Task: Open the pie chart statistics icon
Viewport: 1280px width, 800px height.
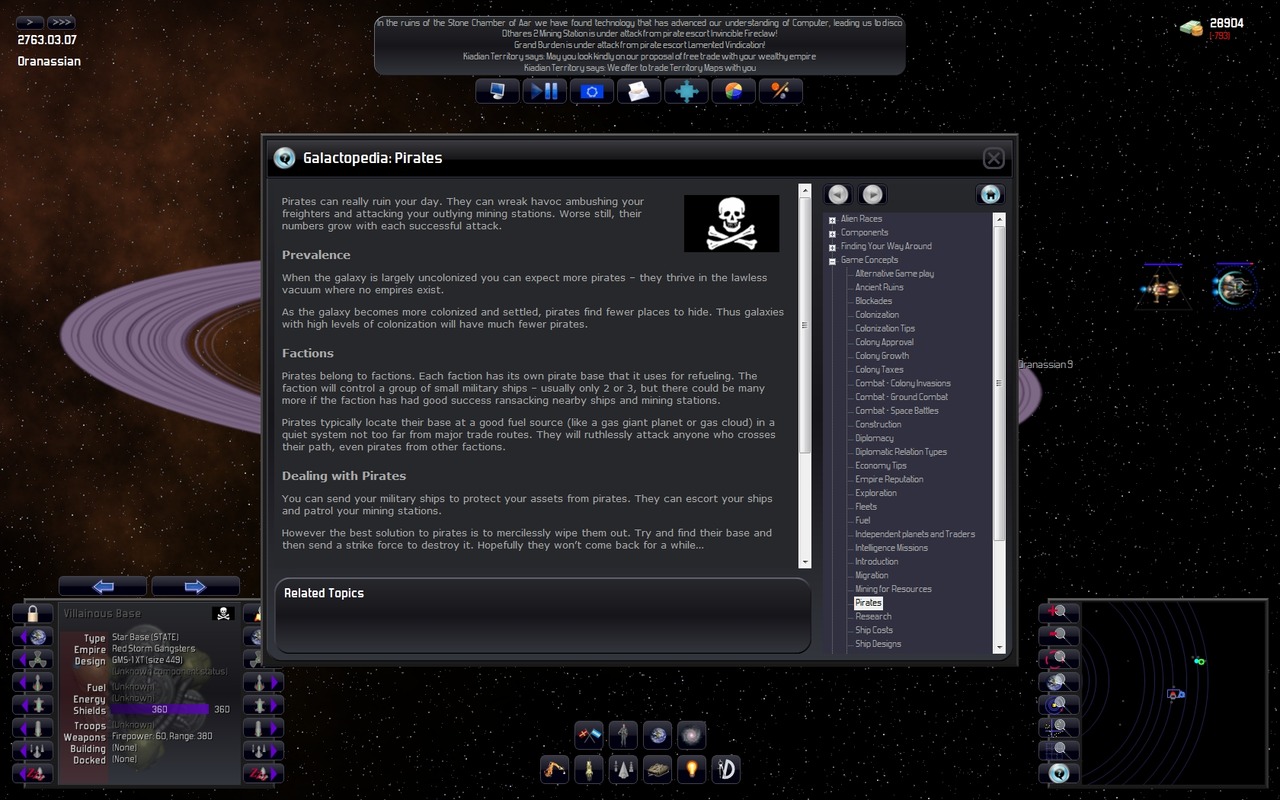Action: click(734, 92)
